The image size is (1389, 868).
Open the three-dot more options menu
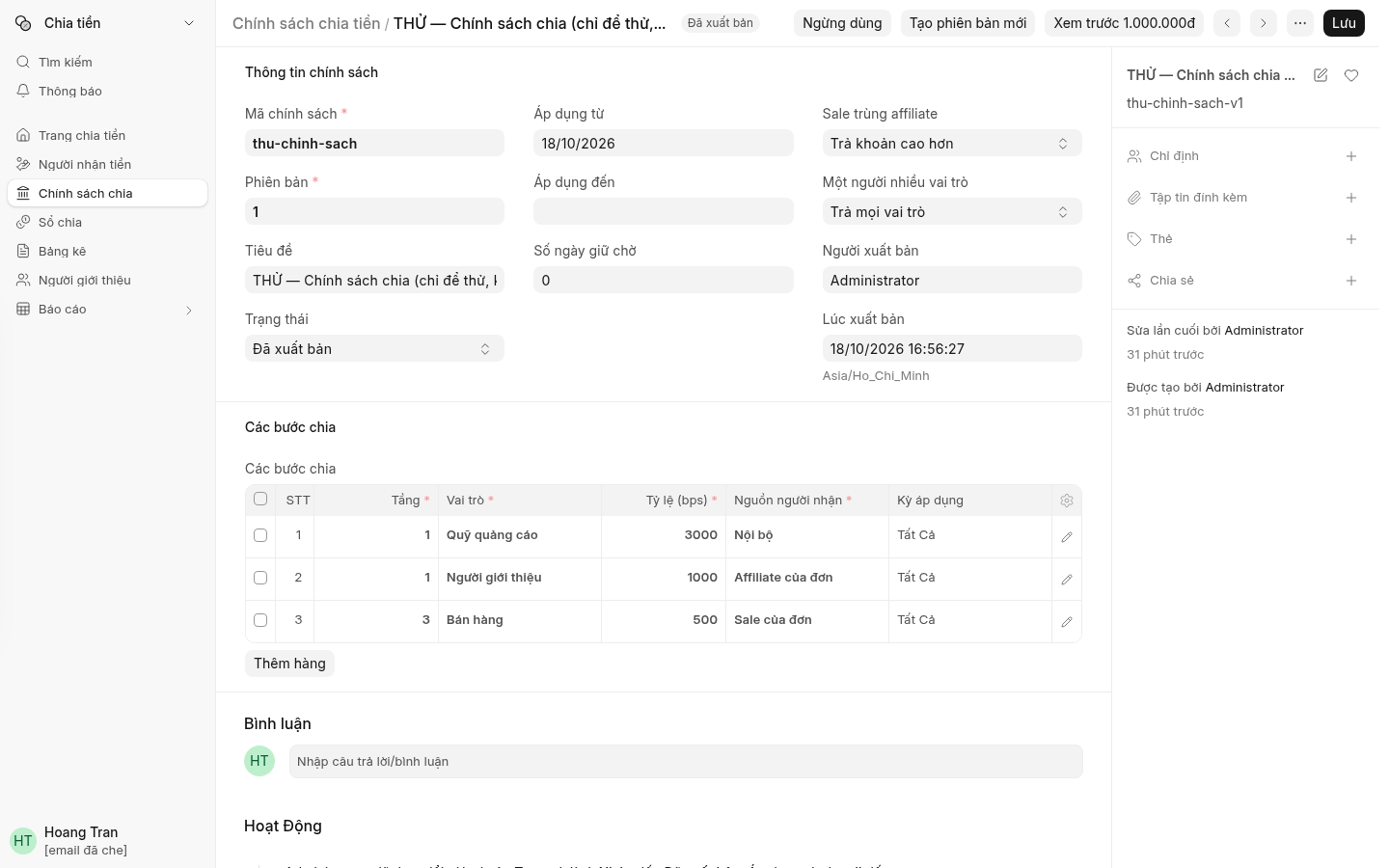tap(1300, 23)
